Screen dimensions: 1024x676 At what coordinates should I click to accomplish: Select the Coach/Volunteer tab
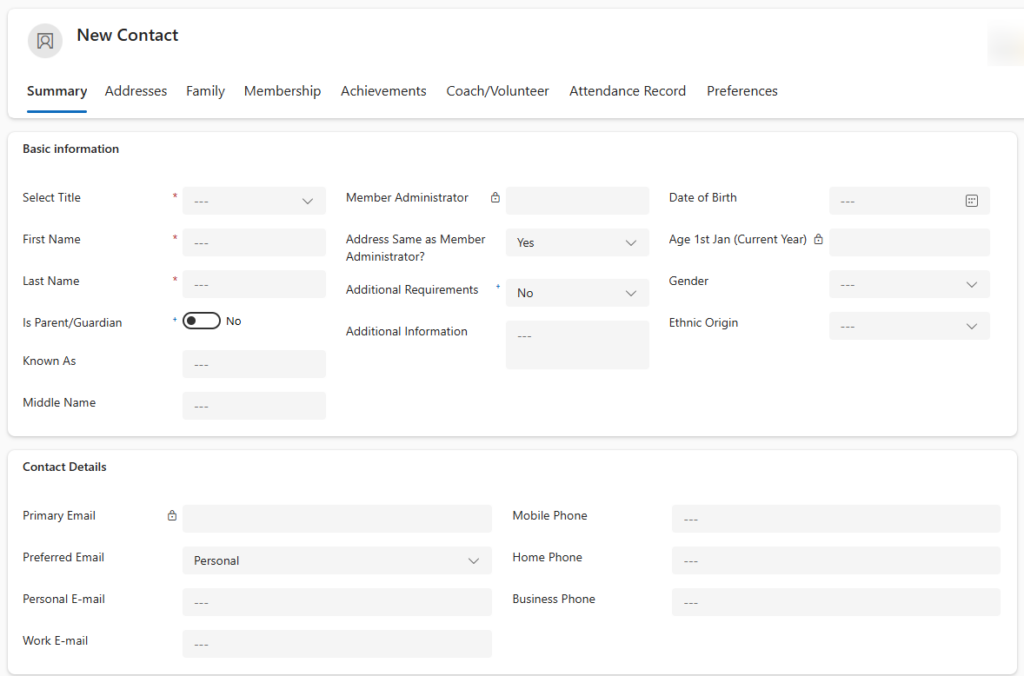coord(497,91)
